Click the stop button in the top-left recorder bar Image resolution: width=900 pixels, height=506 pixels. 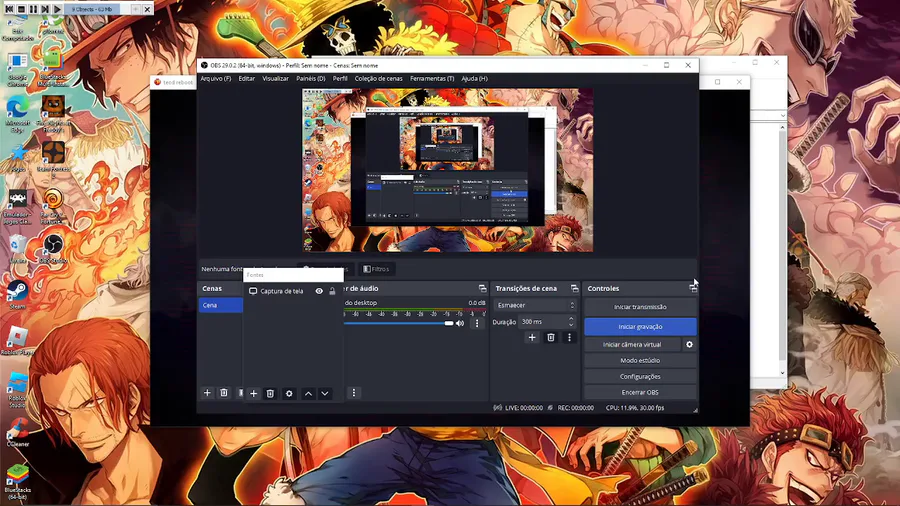point(21,9)
